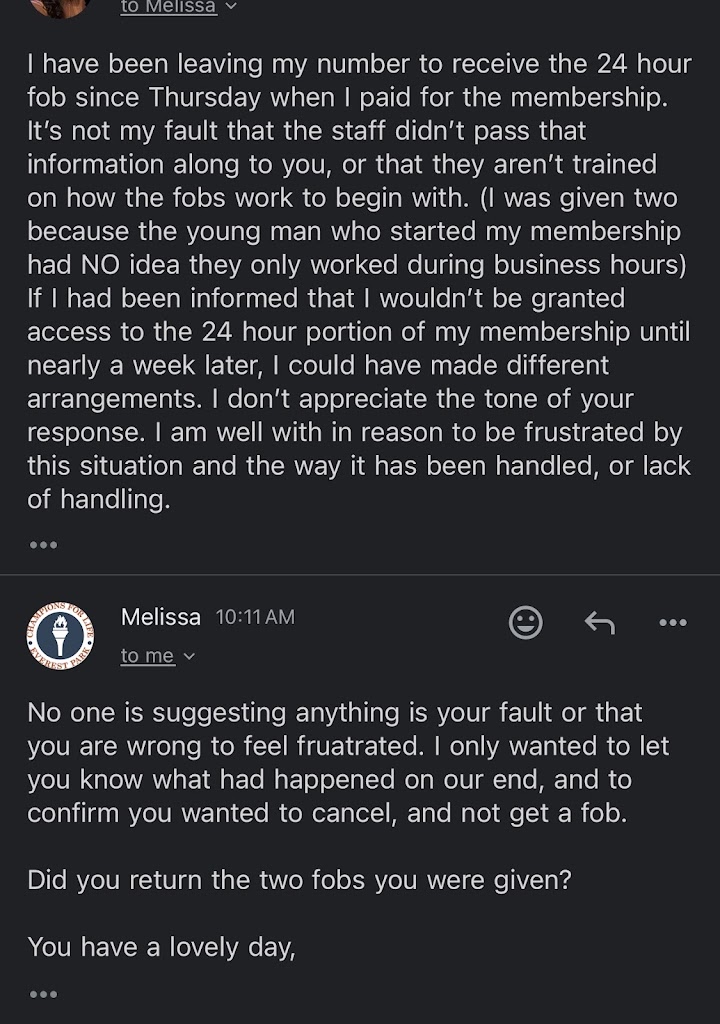Click the chevron next to 'to Melissa'
The height and width of the screenshot is (1024, 720).
[232, 7]
